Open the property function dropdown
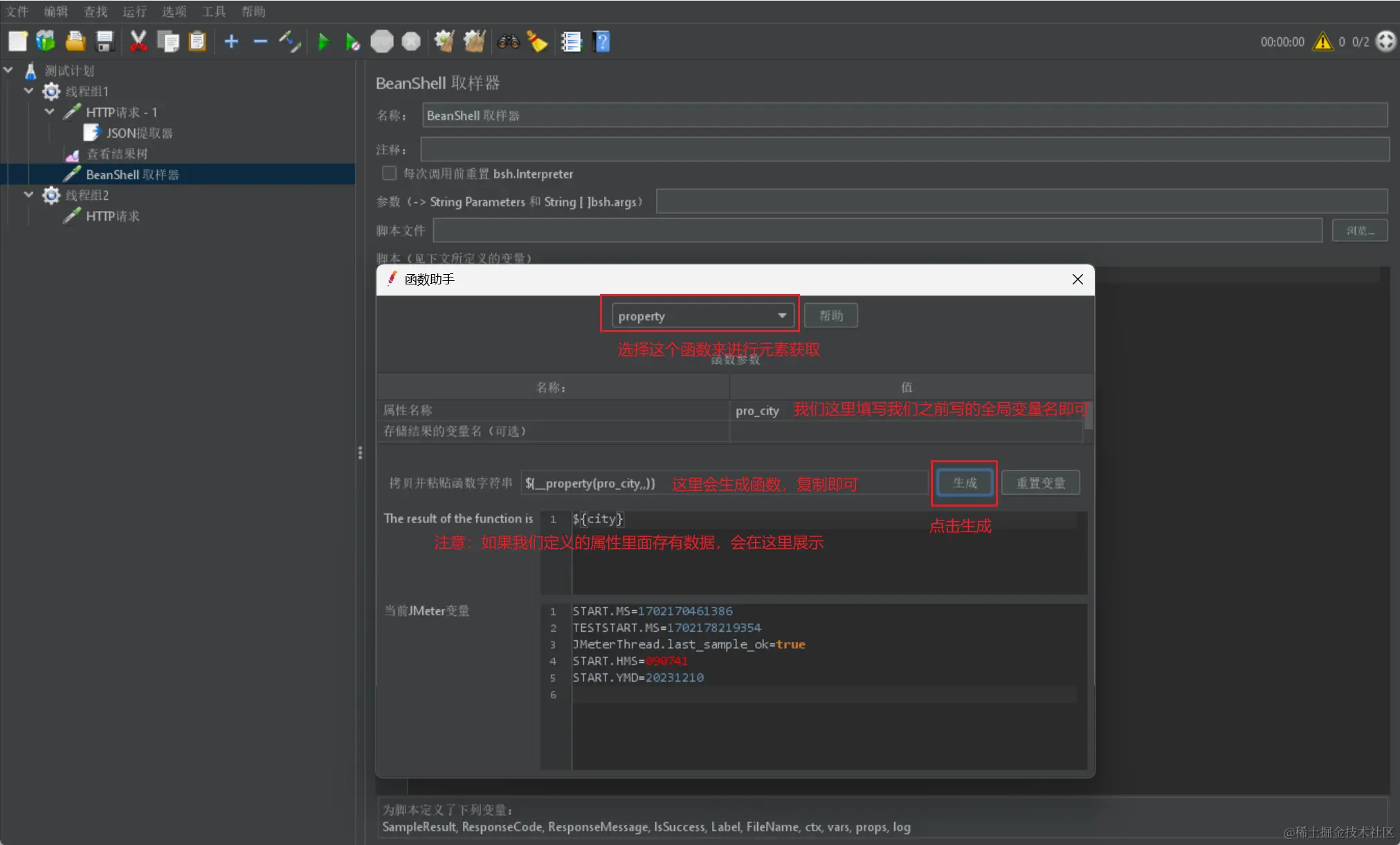The width and height of the screenshot is (1400, 845). tap(702, 316)
